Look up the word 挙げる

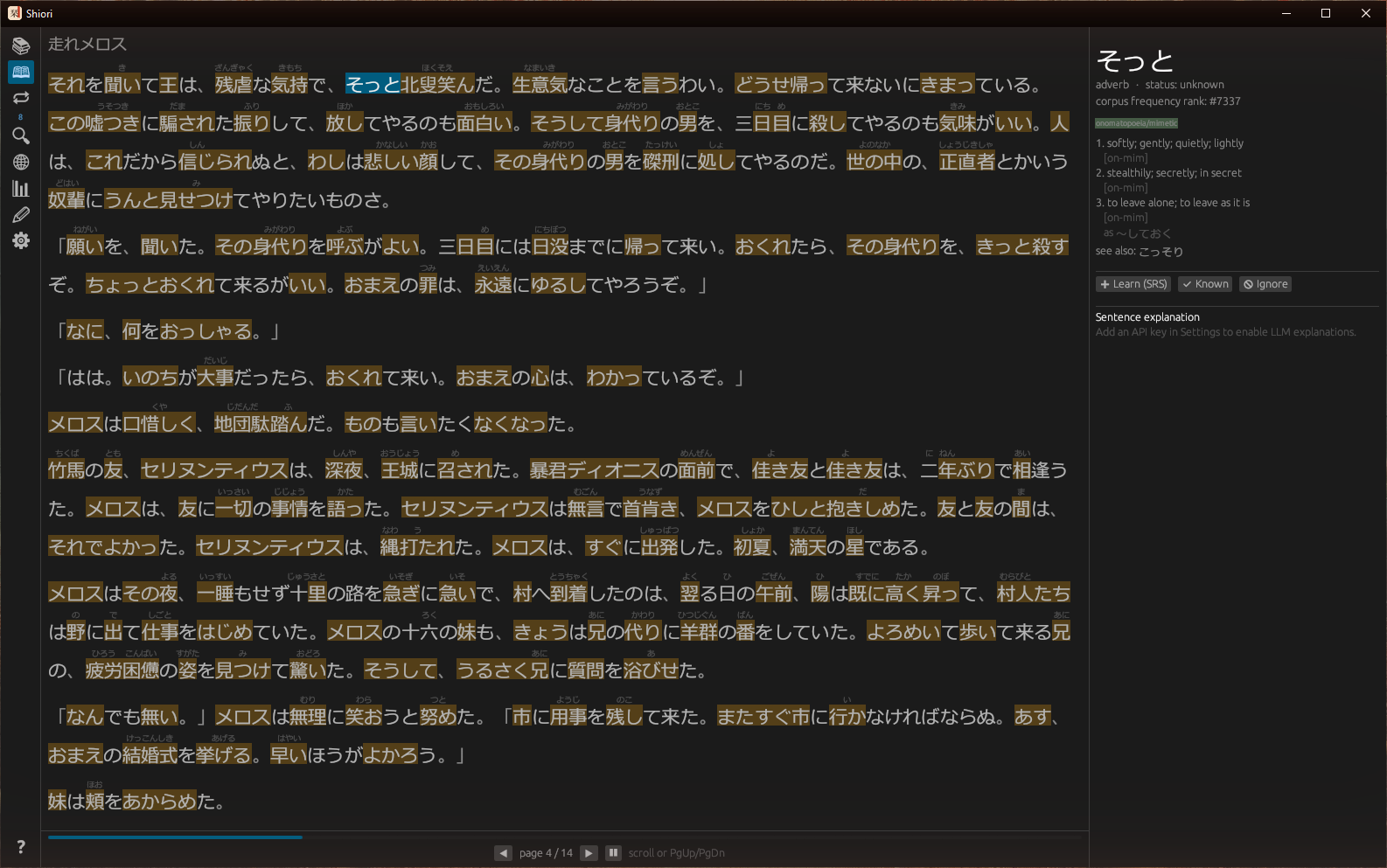coord(224,755)
